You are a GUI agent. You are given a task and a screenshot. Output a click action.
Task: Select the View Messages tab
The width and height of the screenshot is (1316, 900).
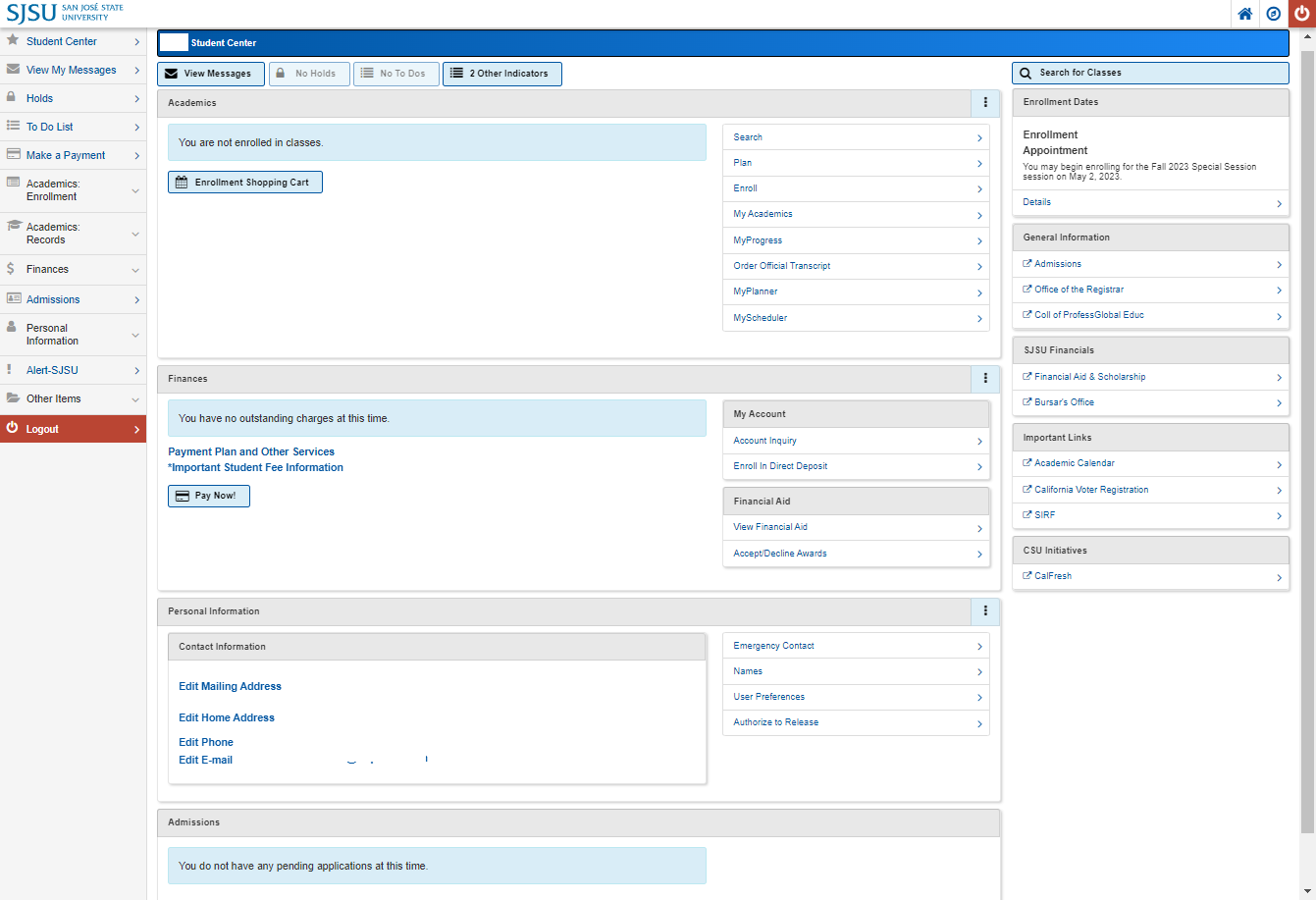tap(210, 74)
